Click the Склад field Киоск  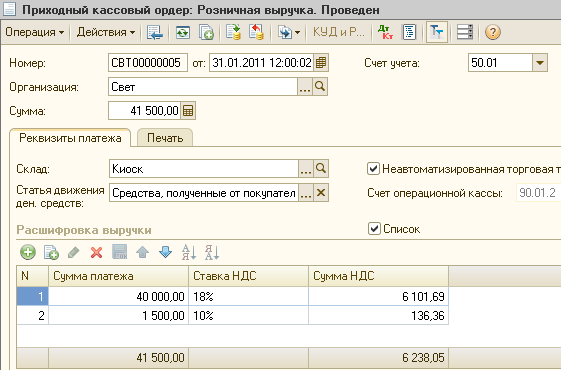[x=204, y=169]
